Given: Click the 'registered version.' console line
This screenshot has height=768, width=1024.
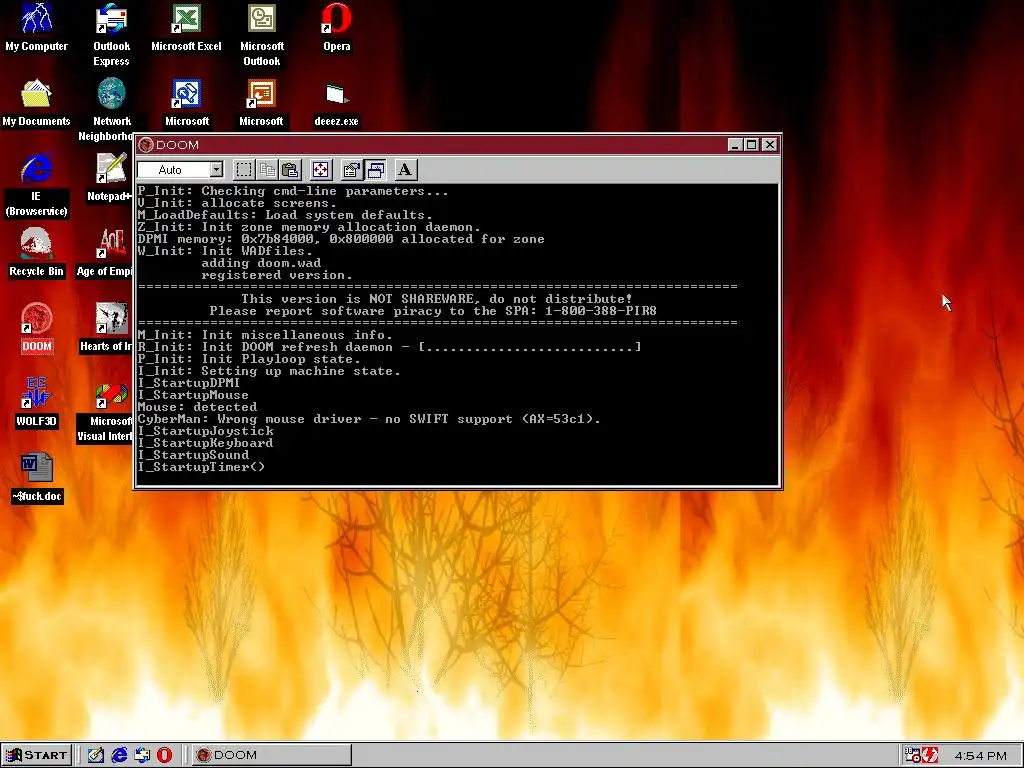Looking at the screenshot, I should tap(276, 275).
